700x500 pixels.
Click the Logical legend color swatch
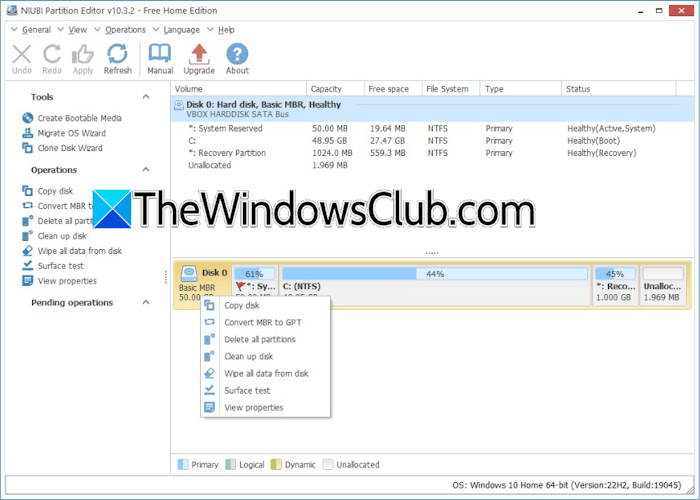(x=230, y=464)
